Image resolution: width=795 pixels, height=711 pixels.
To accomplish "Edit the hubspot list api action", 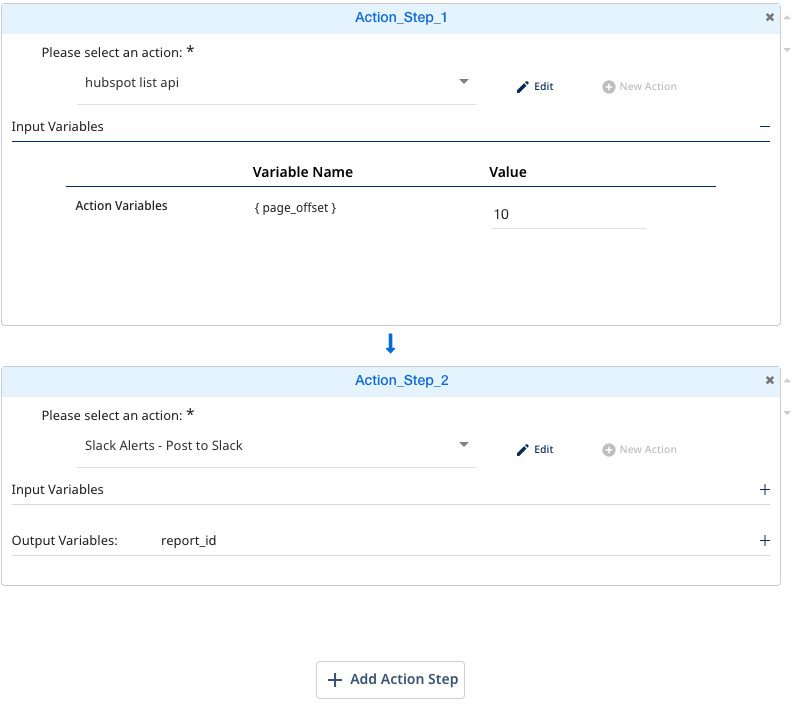I will coord(535,87).
